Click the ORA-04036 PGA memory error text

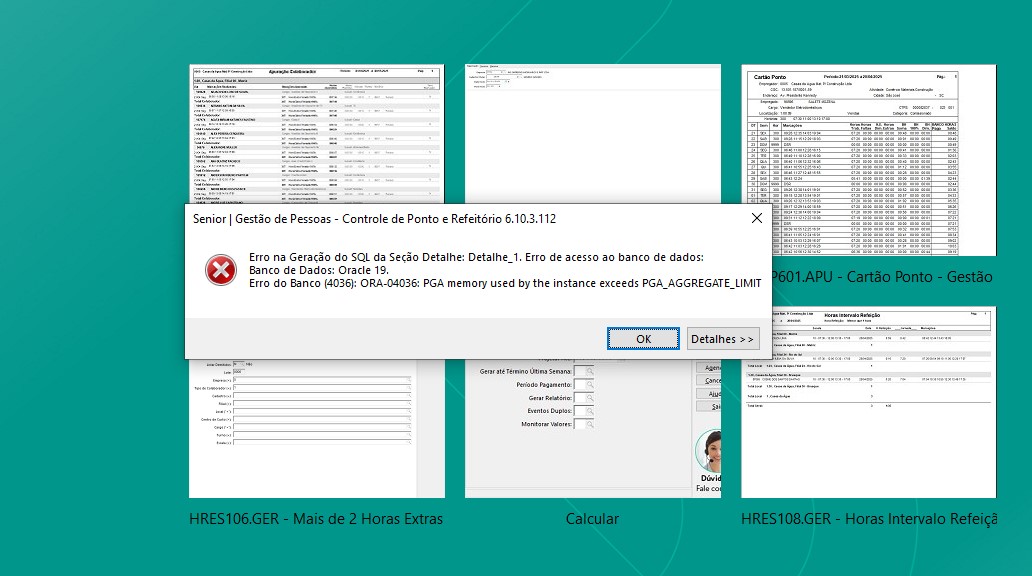pos(505,283)
